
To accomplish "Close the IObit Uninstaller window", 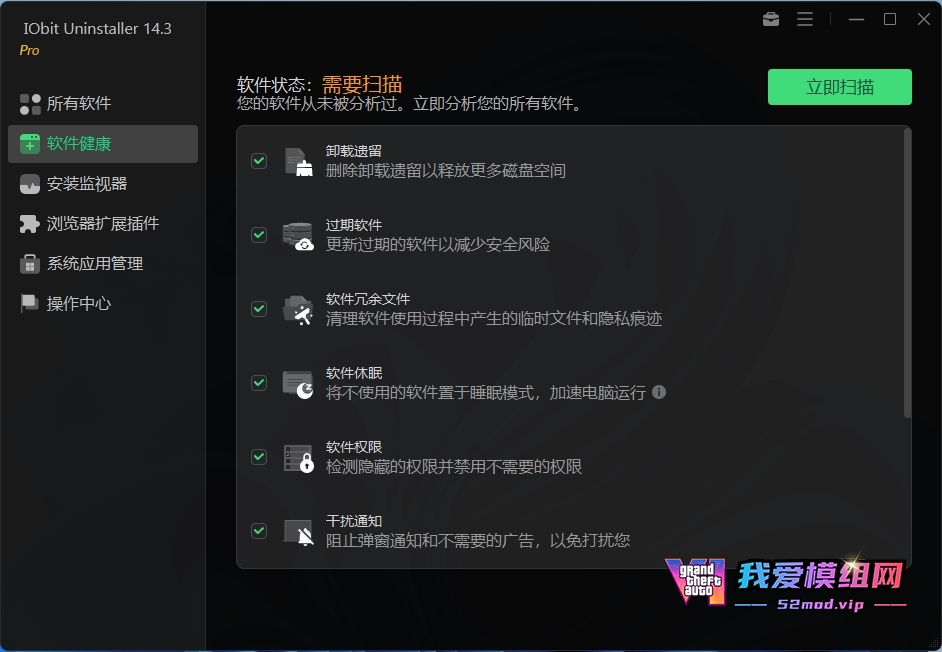I will 924,19.
